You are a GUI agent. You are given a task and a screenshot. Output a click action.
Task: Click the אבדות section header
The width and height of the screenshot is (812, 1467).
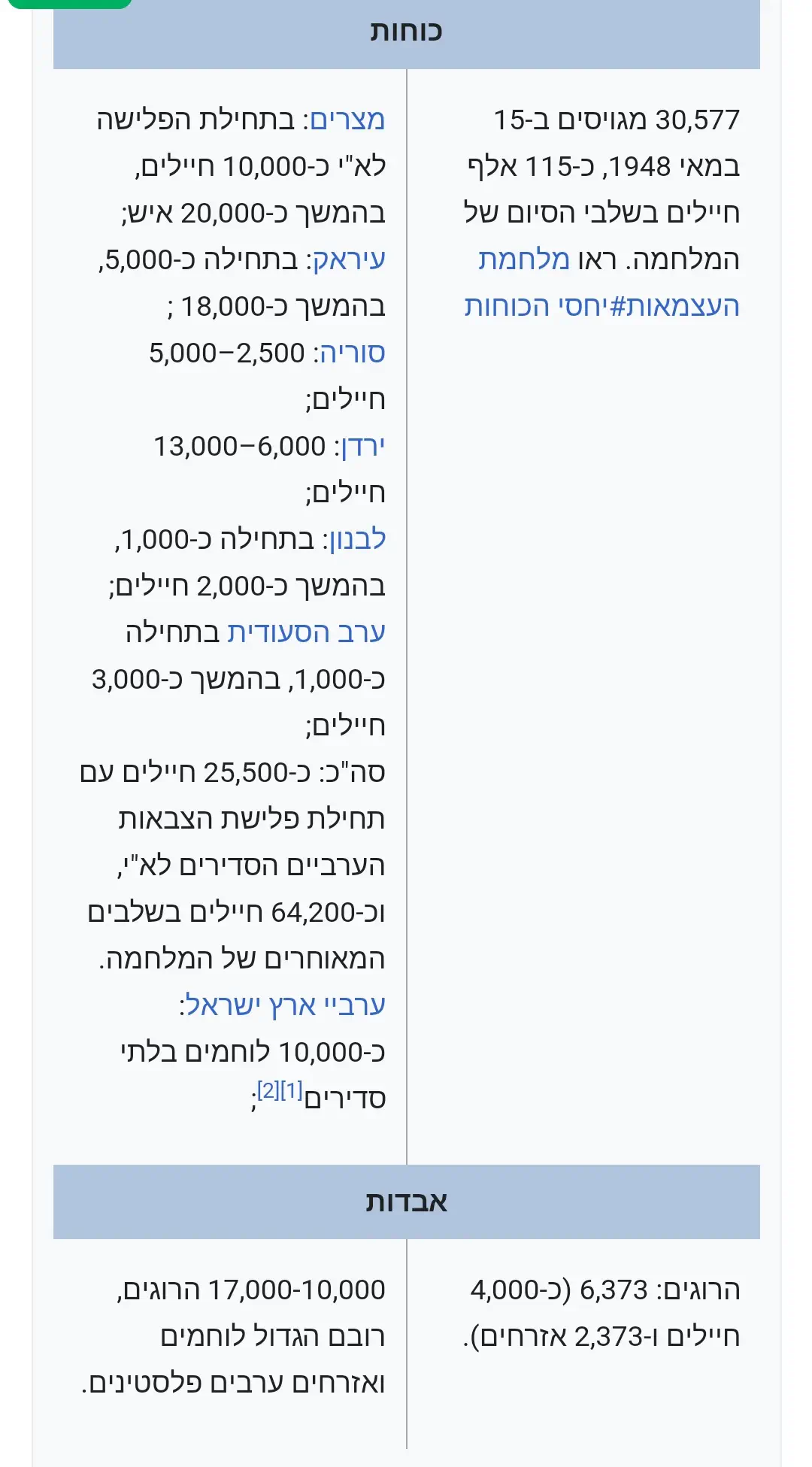pos(406,1202)
